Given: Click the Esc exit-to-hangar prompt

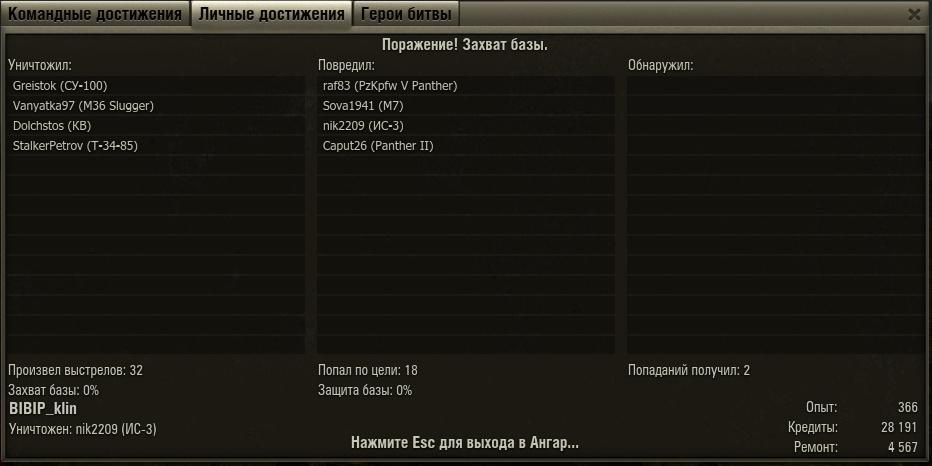Looking at the screenshot, I should (x=465, y=443).
